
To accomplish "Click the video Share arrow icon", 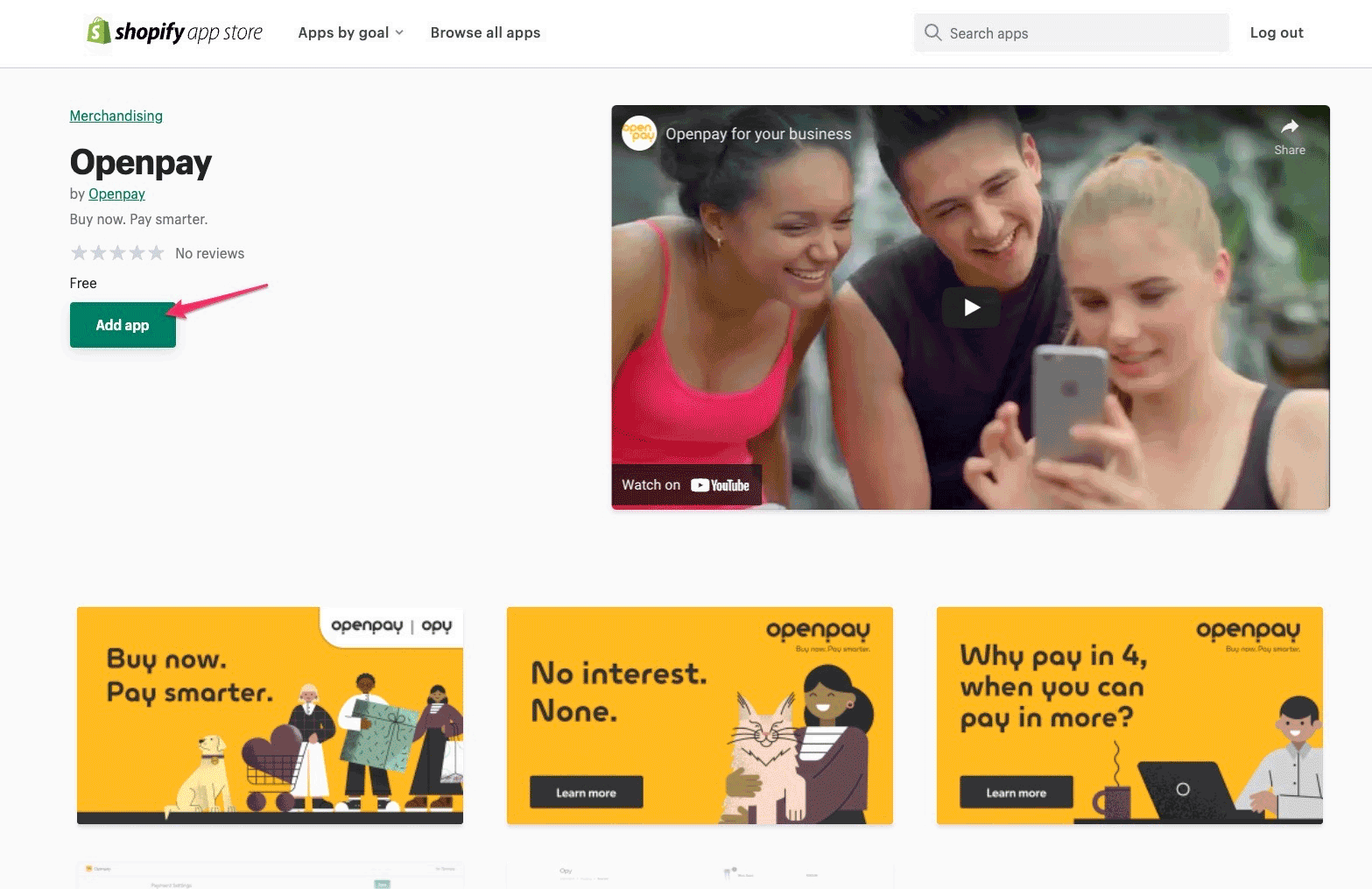I will tap(1289, 127).
